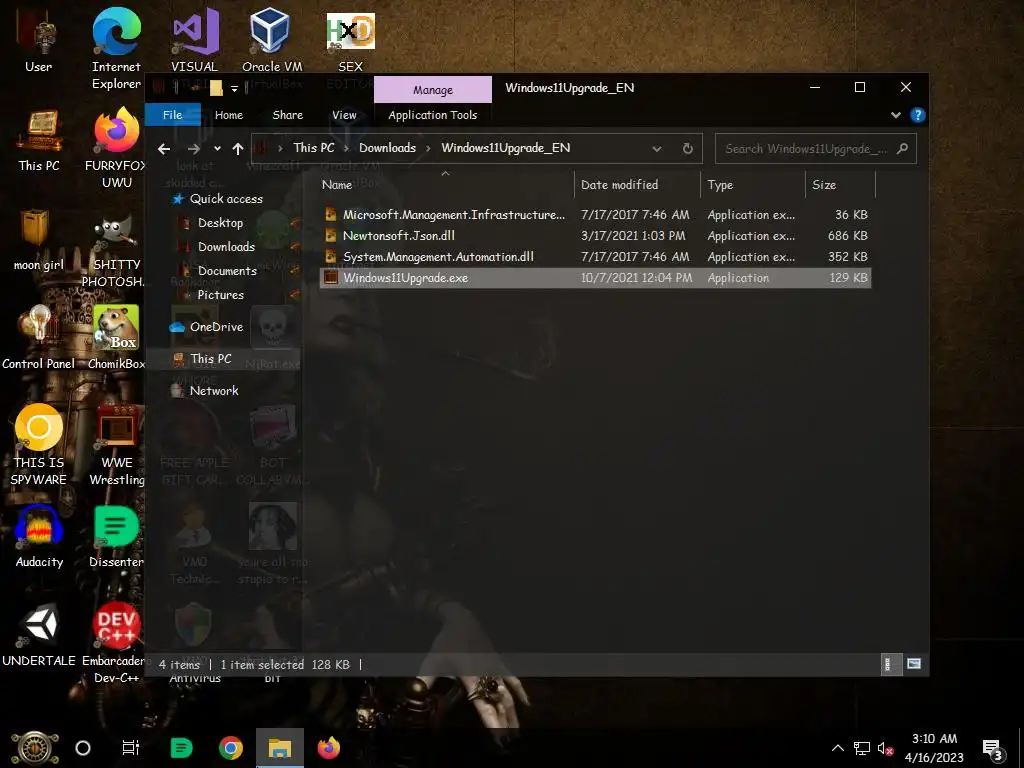Image resolution: width=1024 pixels, height=768 pixels.
Task: Go forward in Explorer navigation
Action: pos(193,149)
